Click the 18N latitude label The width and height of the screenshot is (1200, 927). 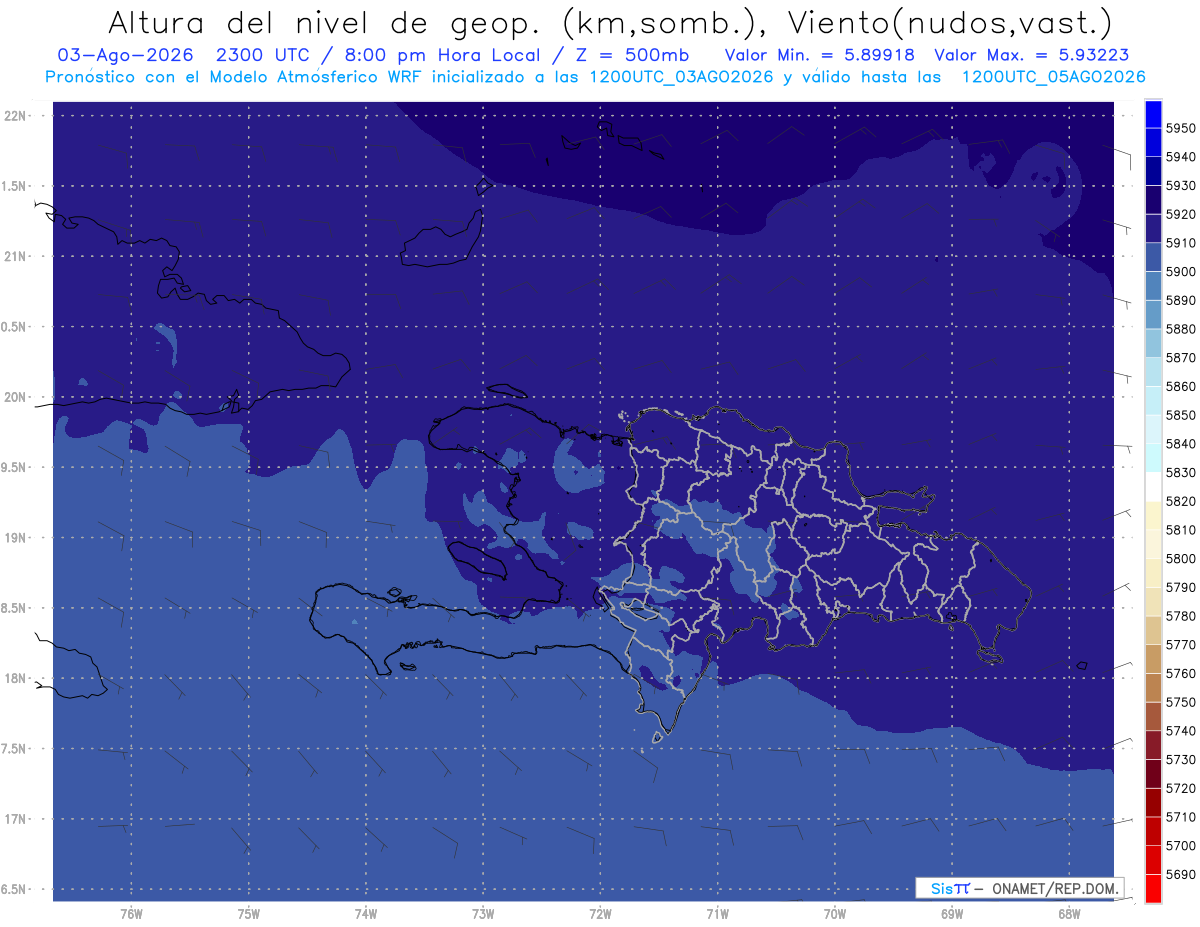pyautogui.click(x=16, y=678)
